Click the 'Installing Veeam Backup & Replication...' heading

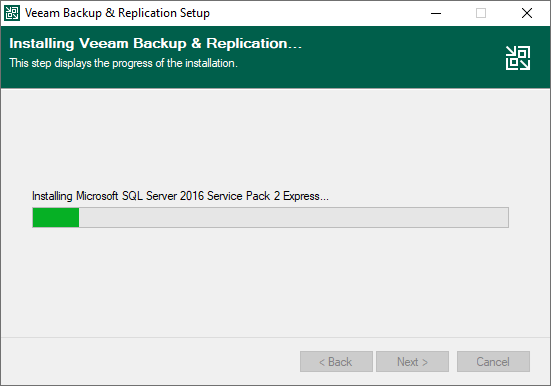point(155,44)
